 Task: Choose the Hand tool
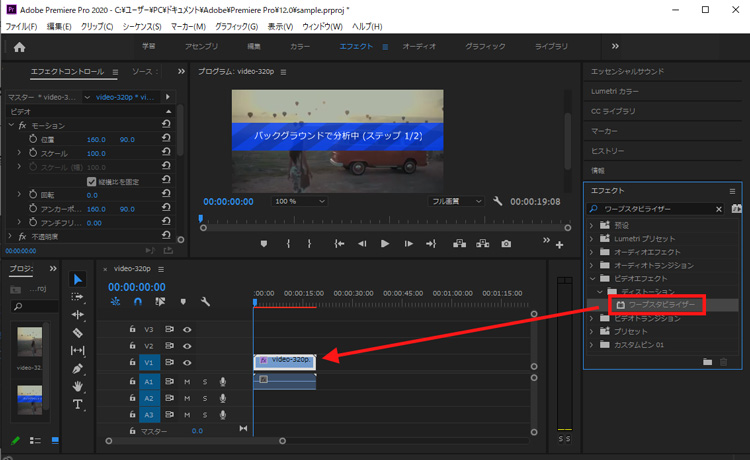[x=78, y=386]
